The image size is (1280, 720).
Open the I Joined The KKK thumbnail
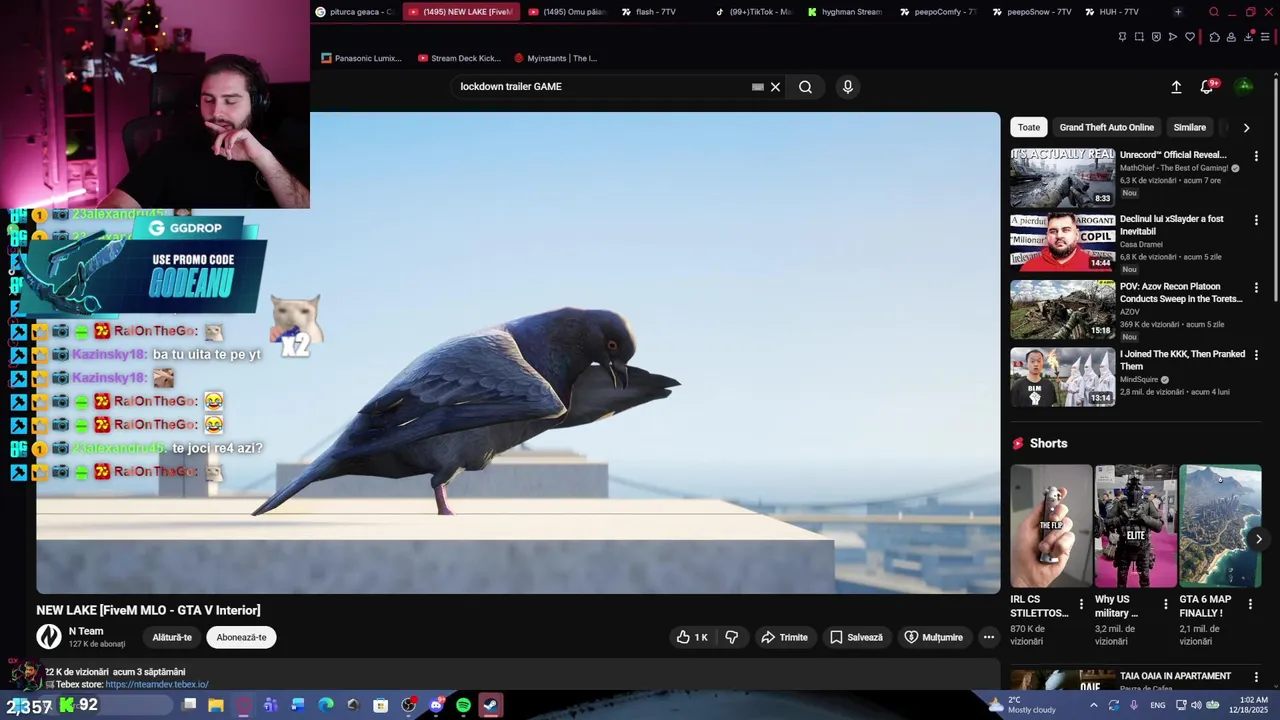click(1062, 377)
